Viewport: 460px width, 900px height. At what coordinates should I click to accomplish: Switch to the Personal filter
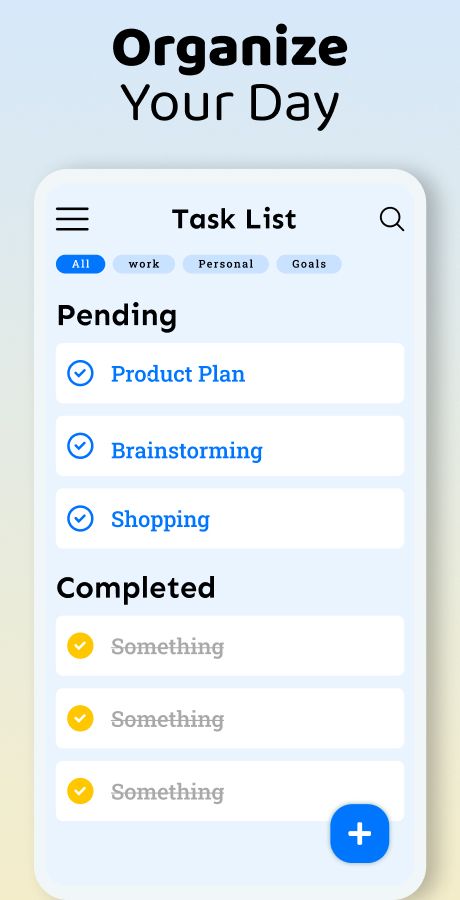226,264
